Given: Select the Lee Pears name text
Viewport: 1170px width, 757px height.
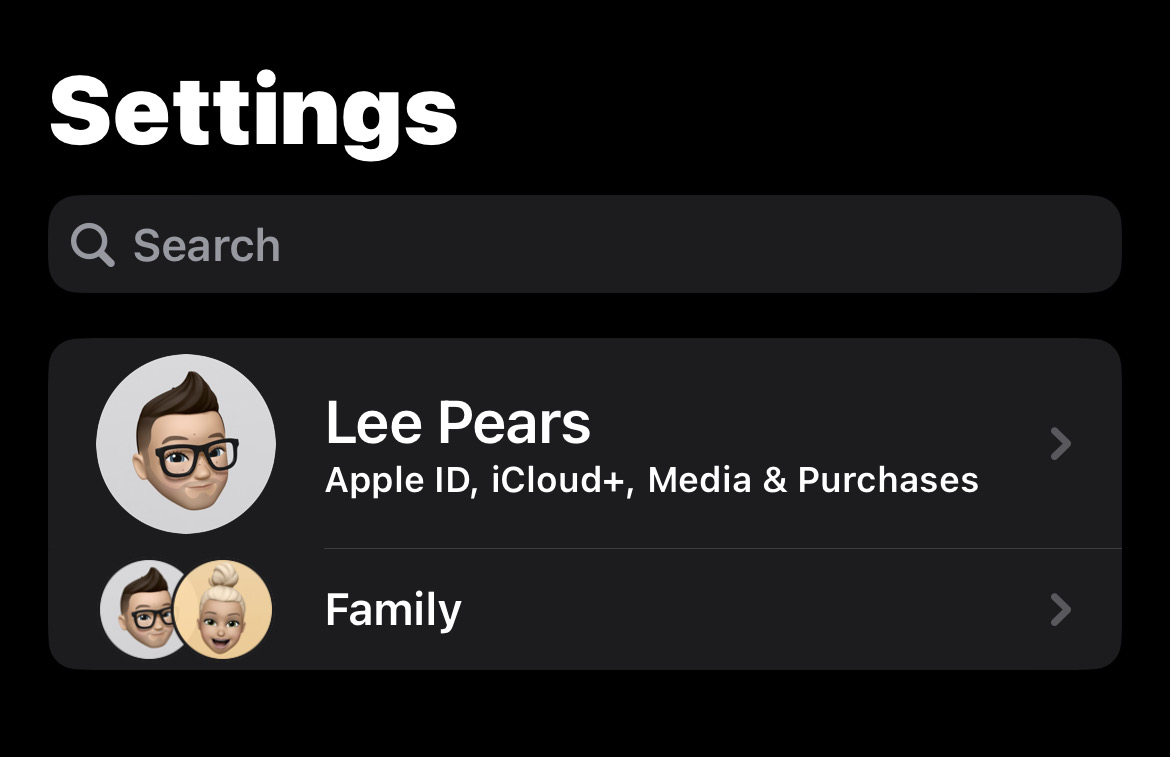Looking at the screenshot, I should pyautogui.click(x=457, y=423).
